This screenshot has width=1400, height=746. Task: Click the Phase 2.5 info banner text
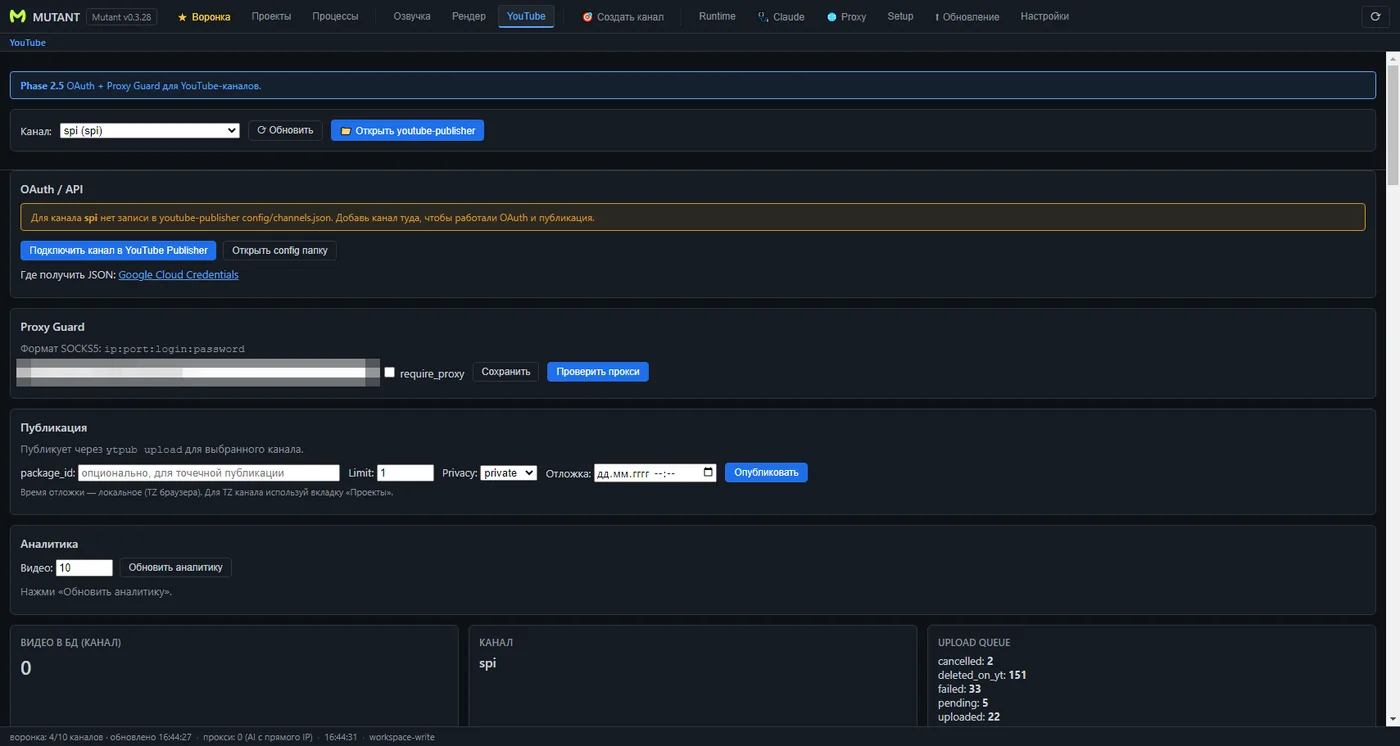point(141,86)
